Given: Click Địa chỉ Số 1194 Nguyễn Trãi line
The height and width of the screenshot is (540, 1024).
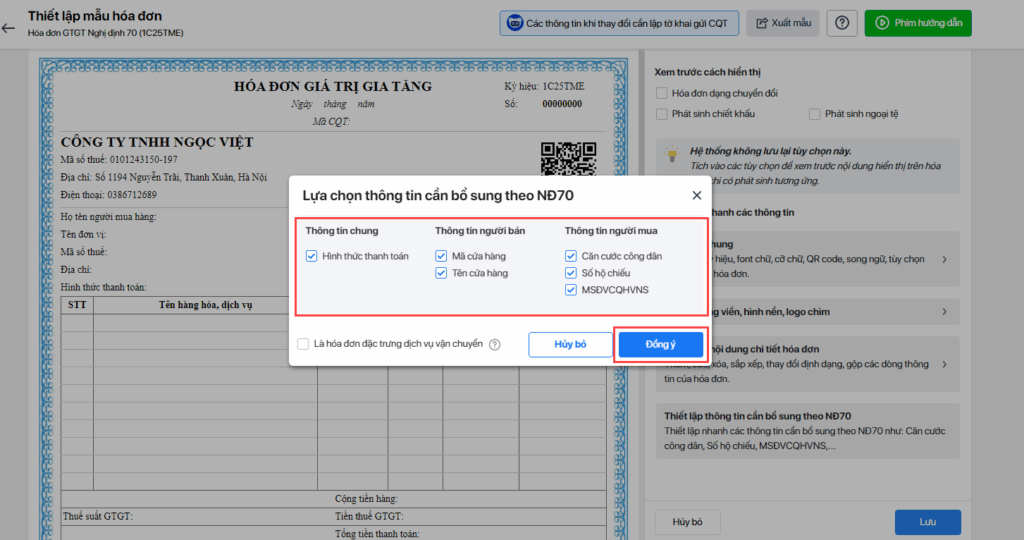Looking at the screenshot, I should [x=164, y=178].
